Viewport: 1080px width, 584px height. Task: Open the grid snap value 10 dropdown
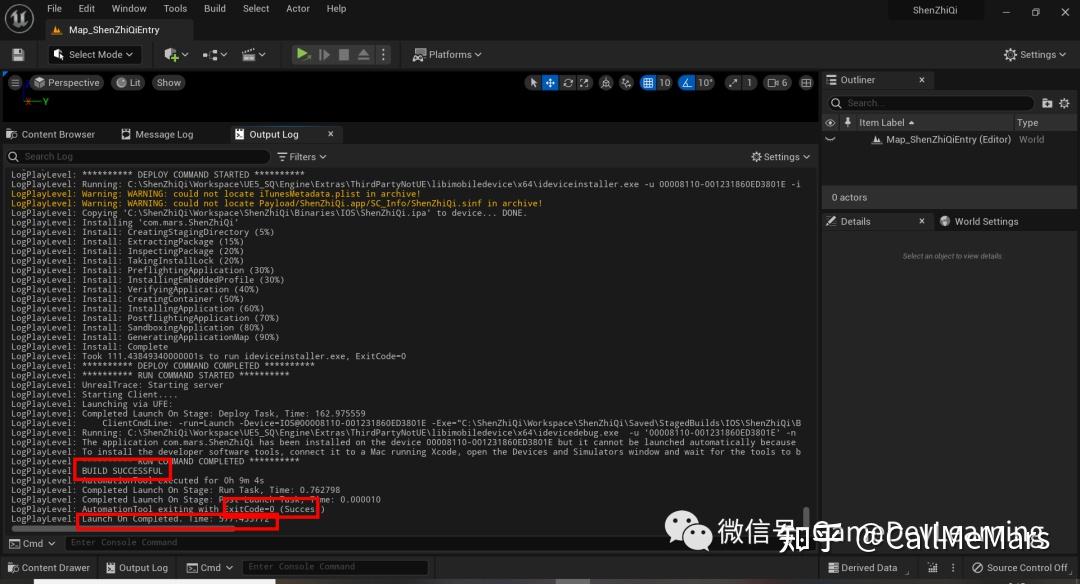[664, 83]
